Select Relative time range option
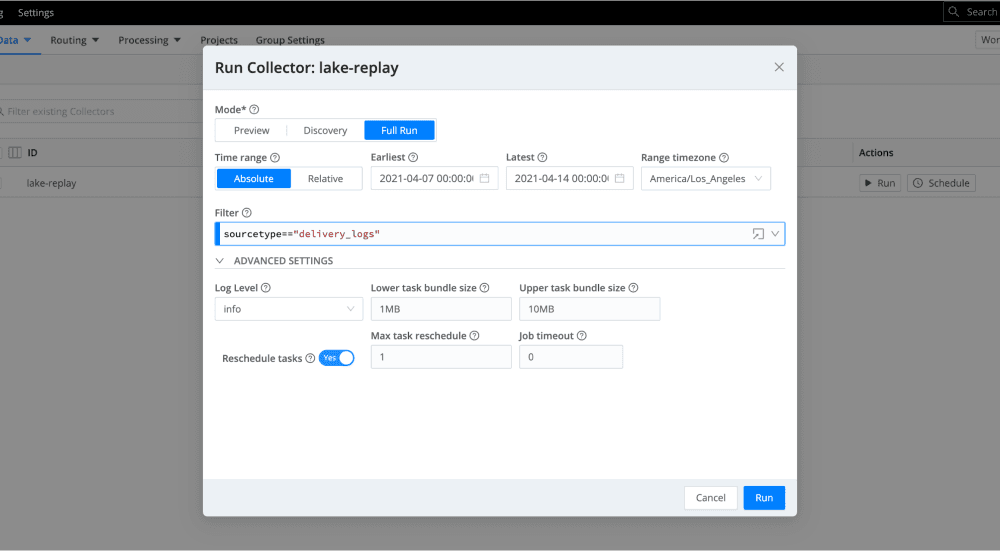Image resolution: width=1000 pixels, height=551 pixels. pos(325,179)
